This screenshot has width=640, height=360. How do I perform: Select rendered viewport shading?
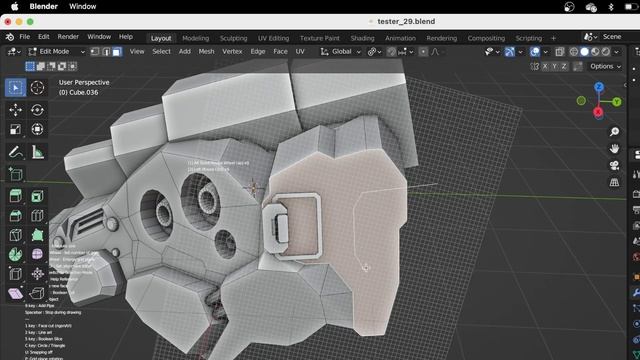coord(606,52)
